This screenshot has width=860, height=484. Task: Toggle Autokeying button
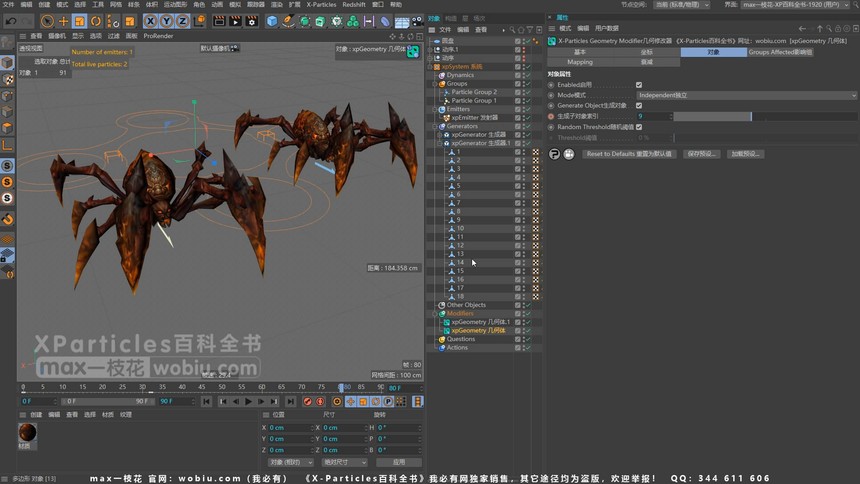(x=320, y=402)
